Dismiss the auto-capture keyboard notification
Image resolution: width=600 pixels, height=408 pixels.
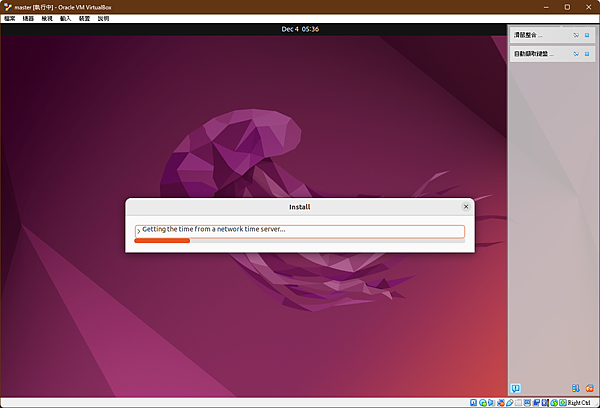(587, 54)
